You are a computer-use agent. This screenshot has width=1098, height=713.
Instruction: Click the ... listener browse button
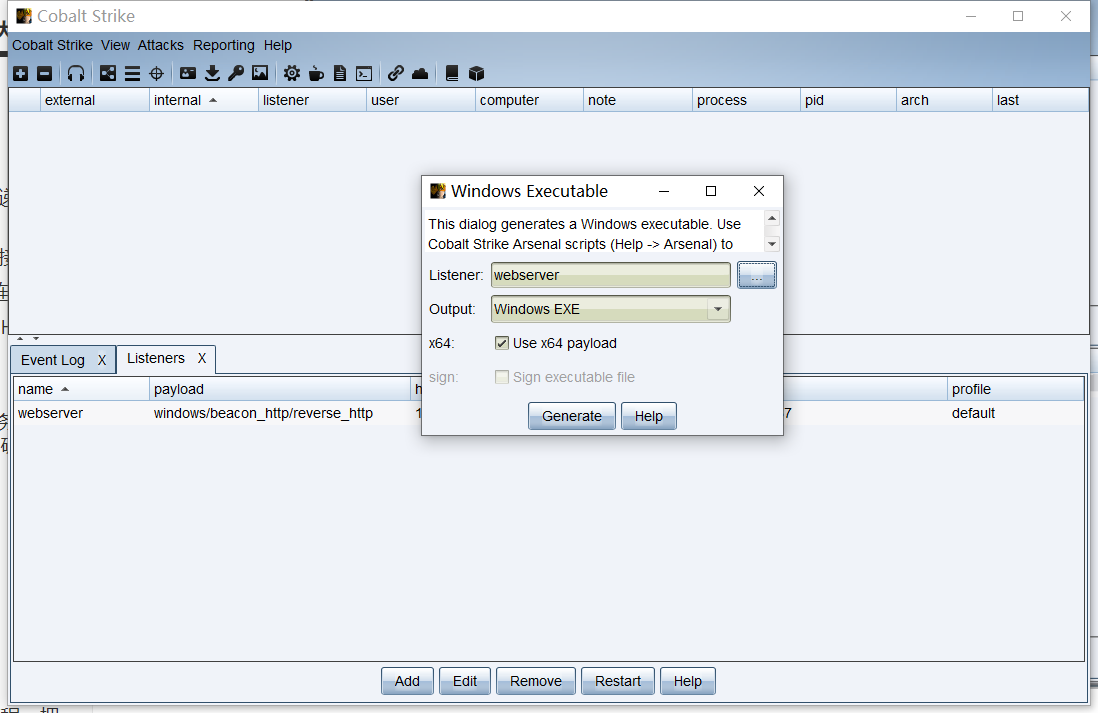click(756, 275)
